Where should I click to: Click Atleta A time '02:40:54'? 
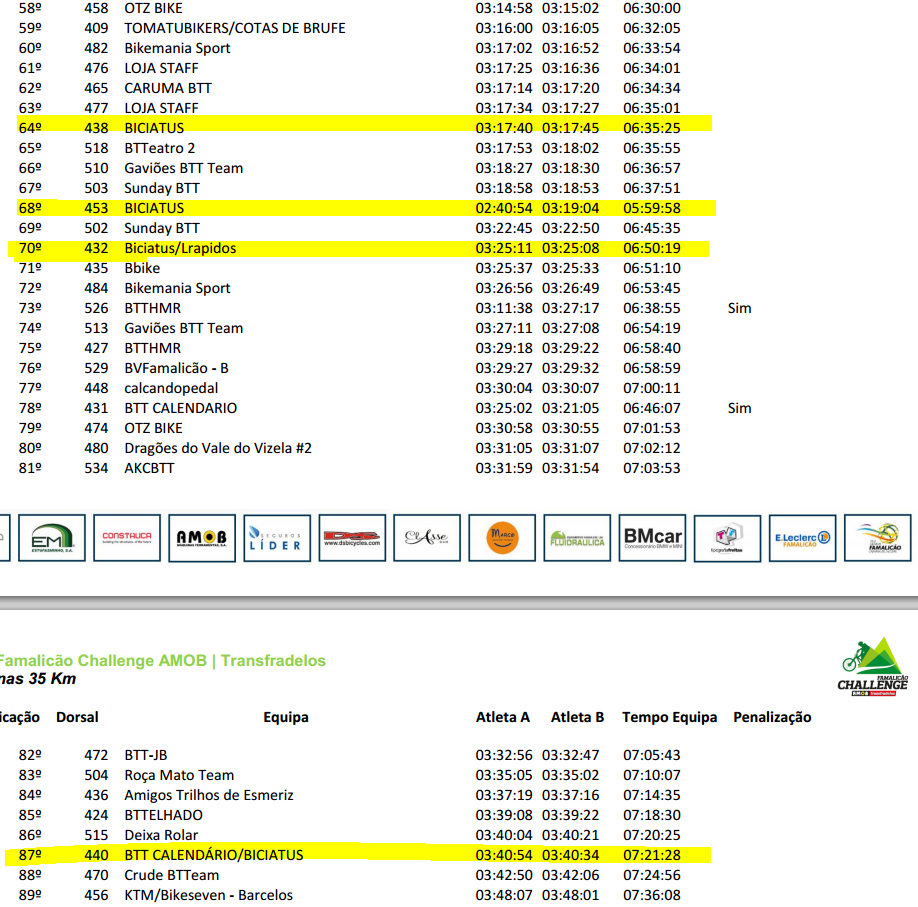coord(504,208)
